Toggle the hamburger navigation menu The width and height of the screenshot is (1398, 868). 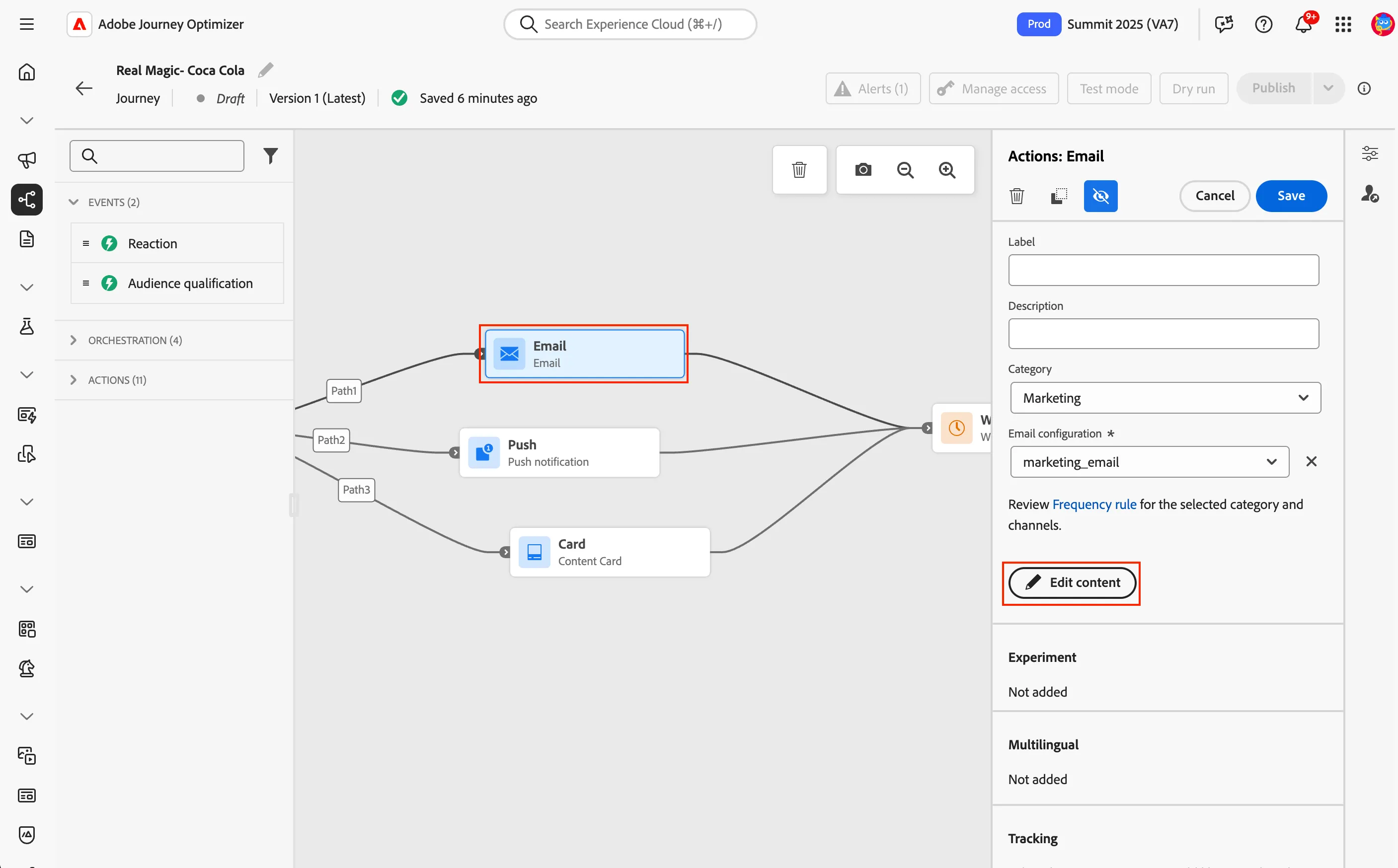pos(27,24)
